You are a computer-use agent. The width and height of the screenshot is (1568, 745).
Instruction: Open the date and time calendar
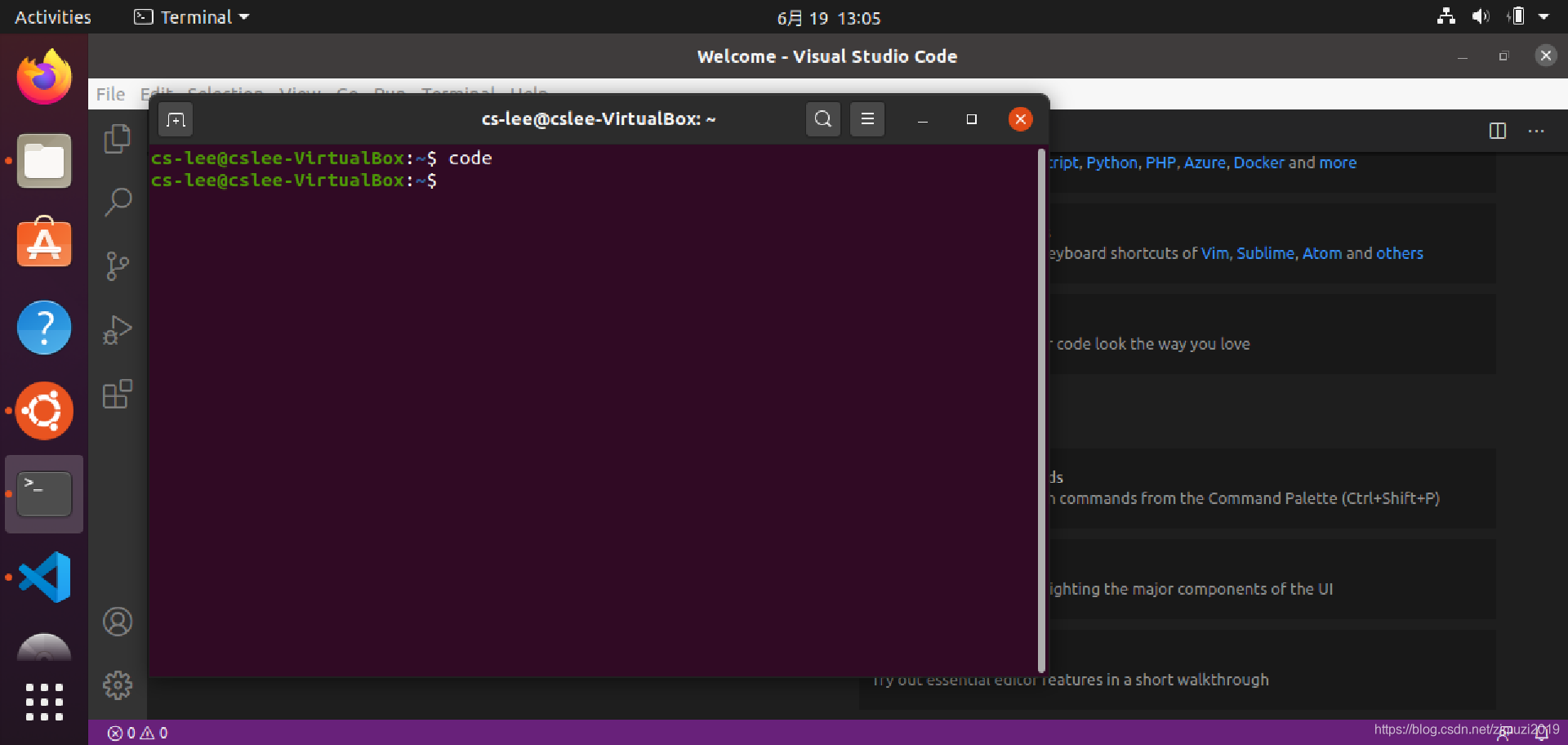(828, 18)
